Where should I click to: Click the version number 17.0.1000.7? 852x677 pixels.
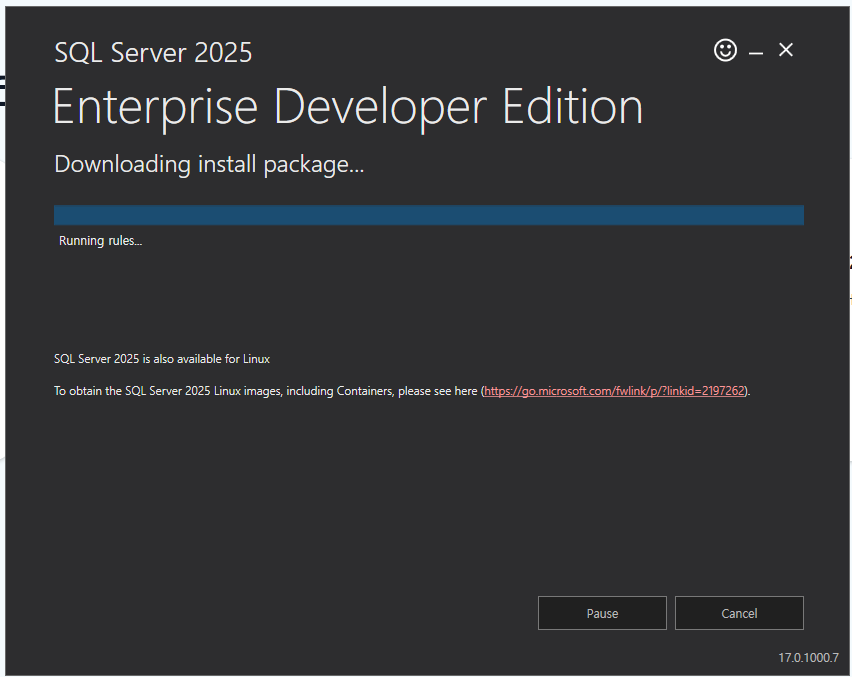click(809, 657)
